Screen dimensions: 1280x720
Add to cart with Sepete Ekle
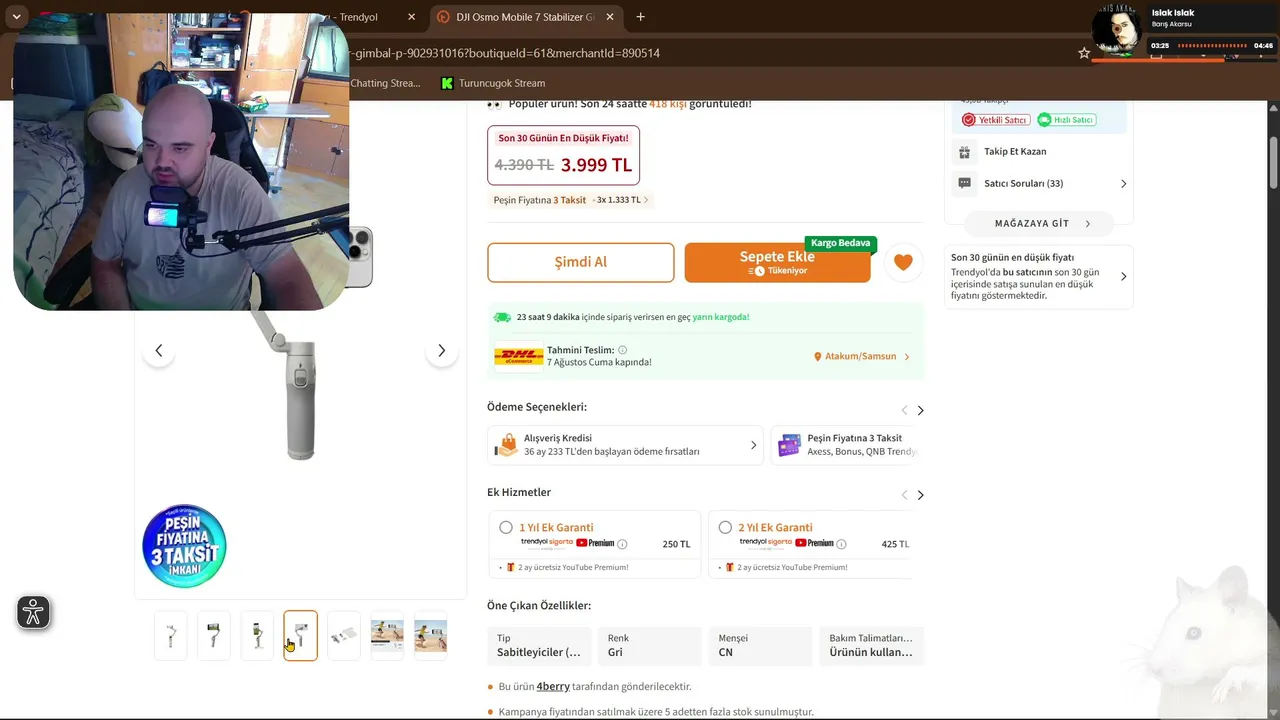coord(777,262)
